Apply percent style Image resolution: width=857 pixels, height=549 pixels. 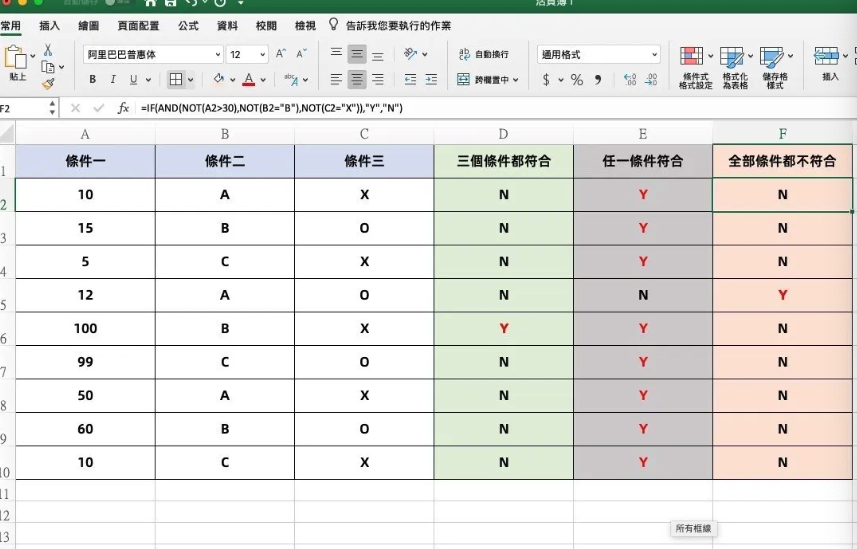tap(577, 80)
